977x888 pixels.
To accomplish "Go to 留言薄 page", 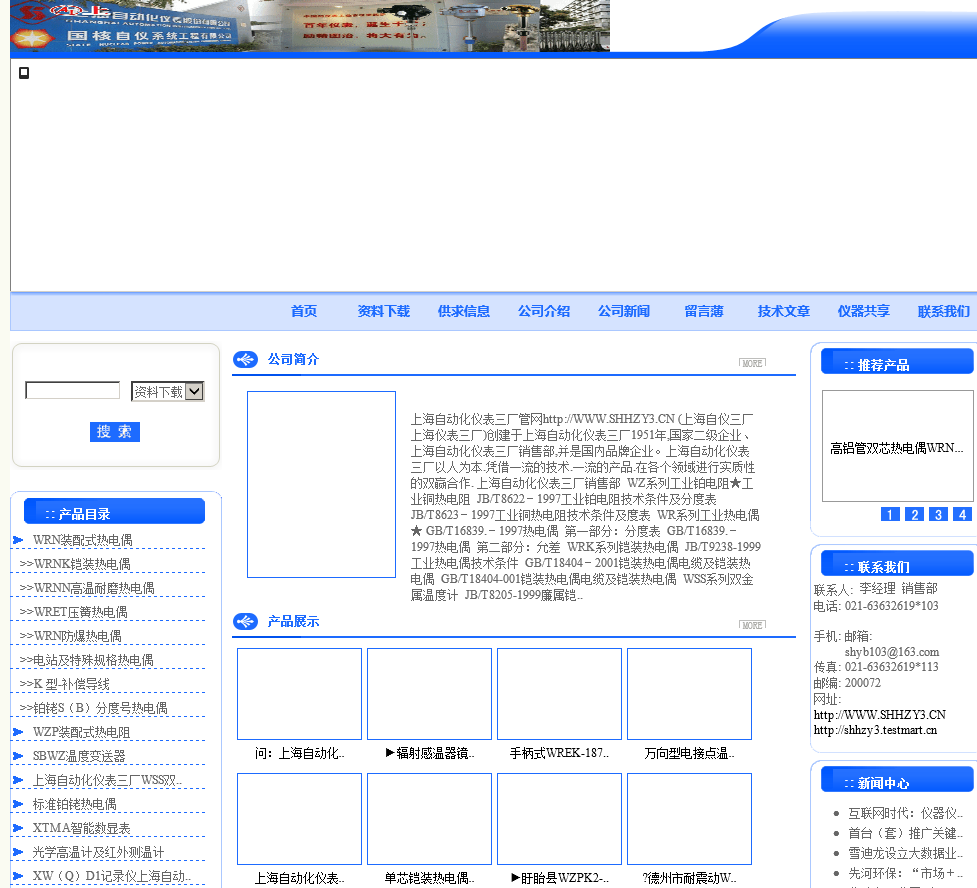I will 703,311.
